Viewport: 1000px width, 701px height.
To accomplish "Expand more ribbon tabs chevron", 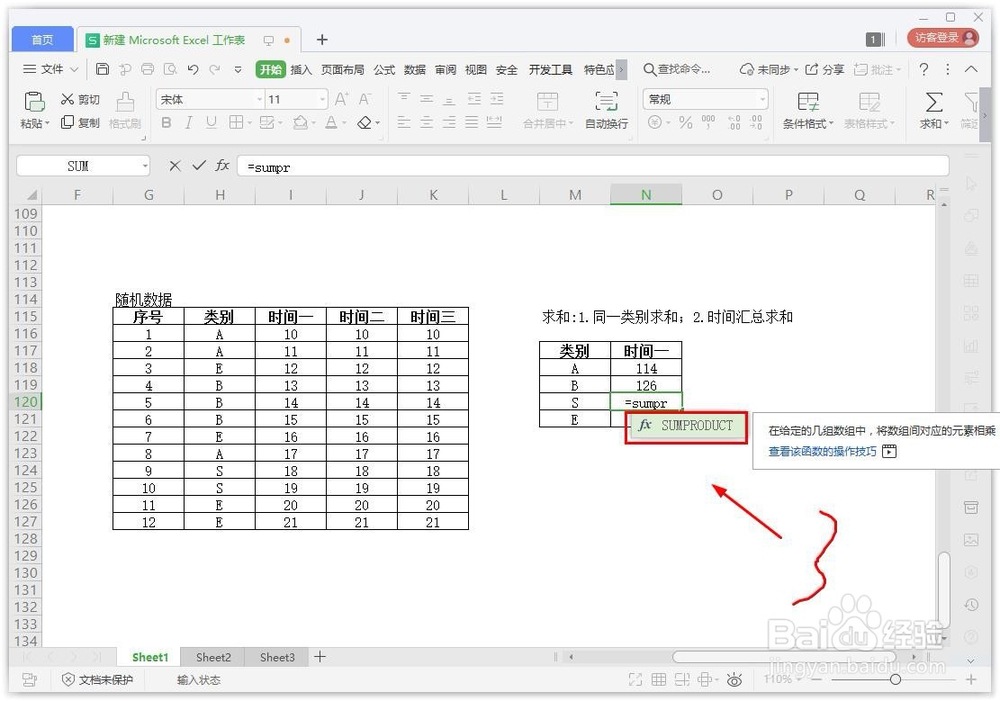I will coord(621,69).
